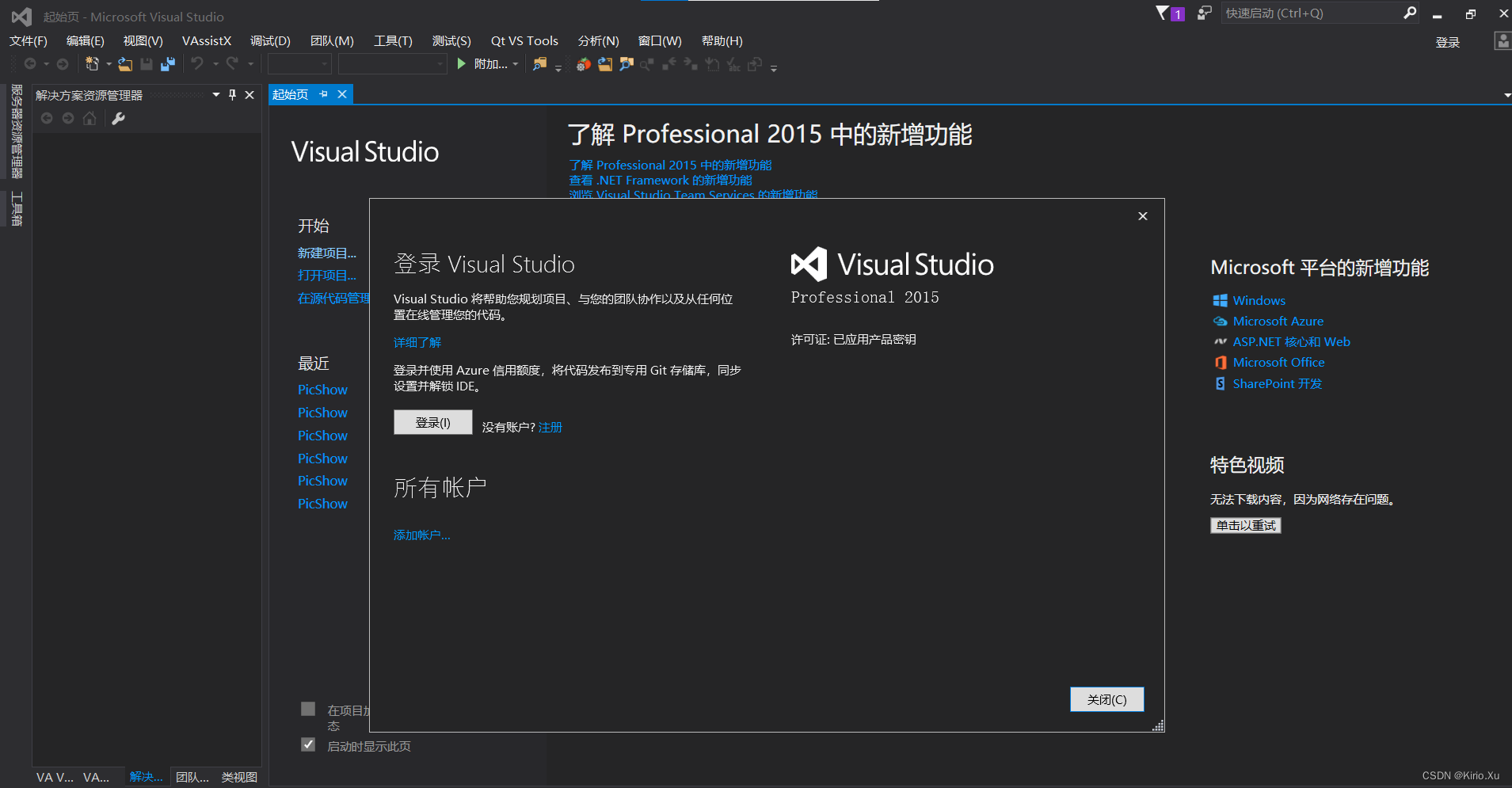Open the Toolbox (工具箱) side tab
The image size is (1512, 788).
(x=16, y=209)
